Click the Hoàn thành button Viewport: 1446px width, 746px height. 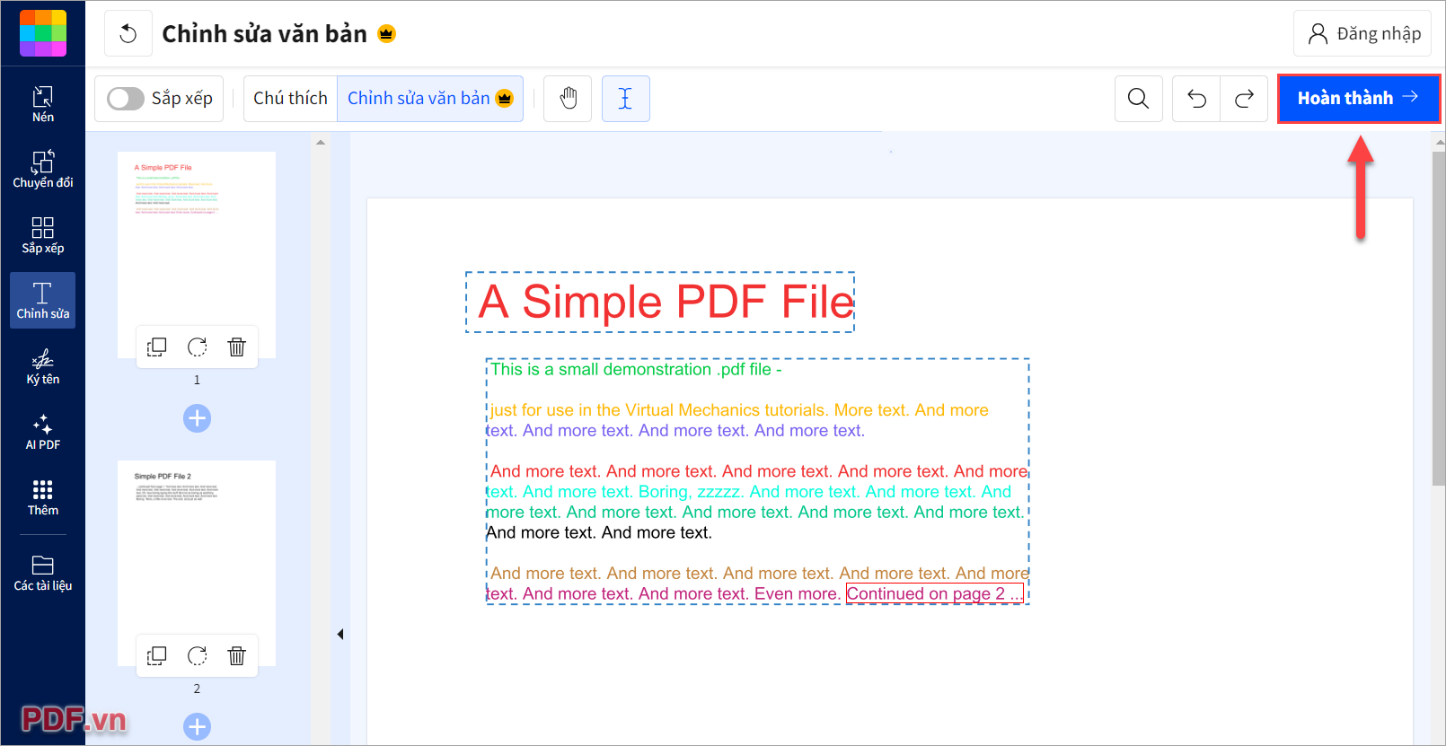[1359, 98]
